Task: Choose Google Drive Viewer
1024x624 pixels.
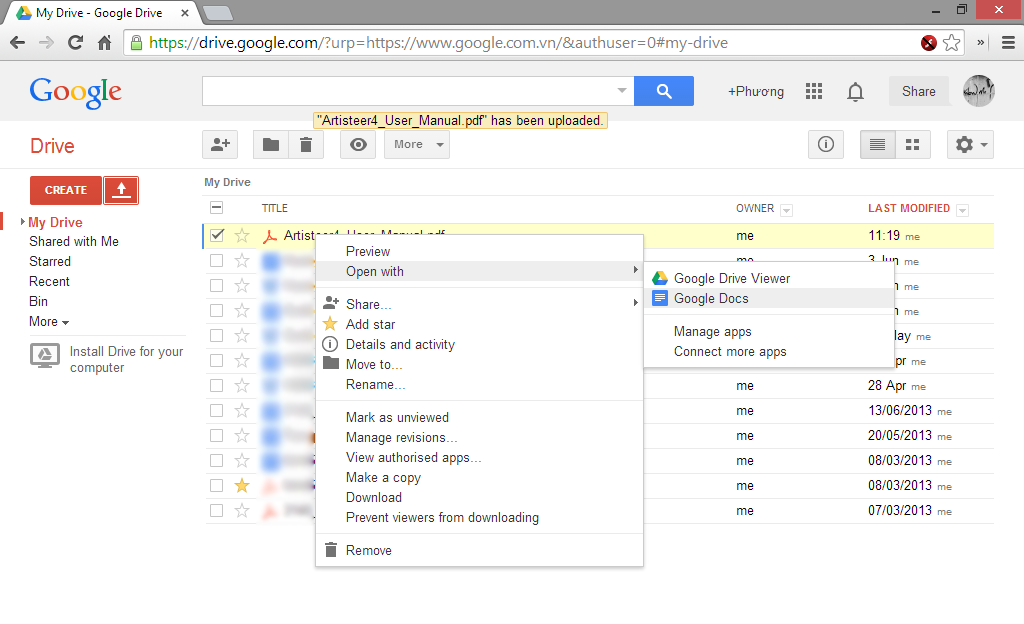Action: click(x=769, y=278)
